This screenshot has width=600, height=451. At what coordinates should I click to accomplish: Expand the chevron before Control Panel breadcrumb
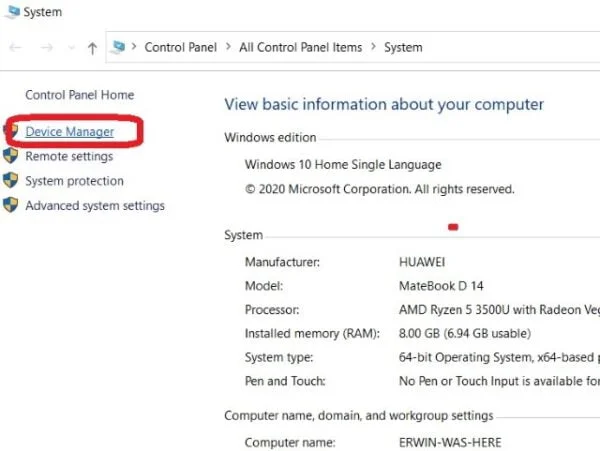coord(135,47)
